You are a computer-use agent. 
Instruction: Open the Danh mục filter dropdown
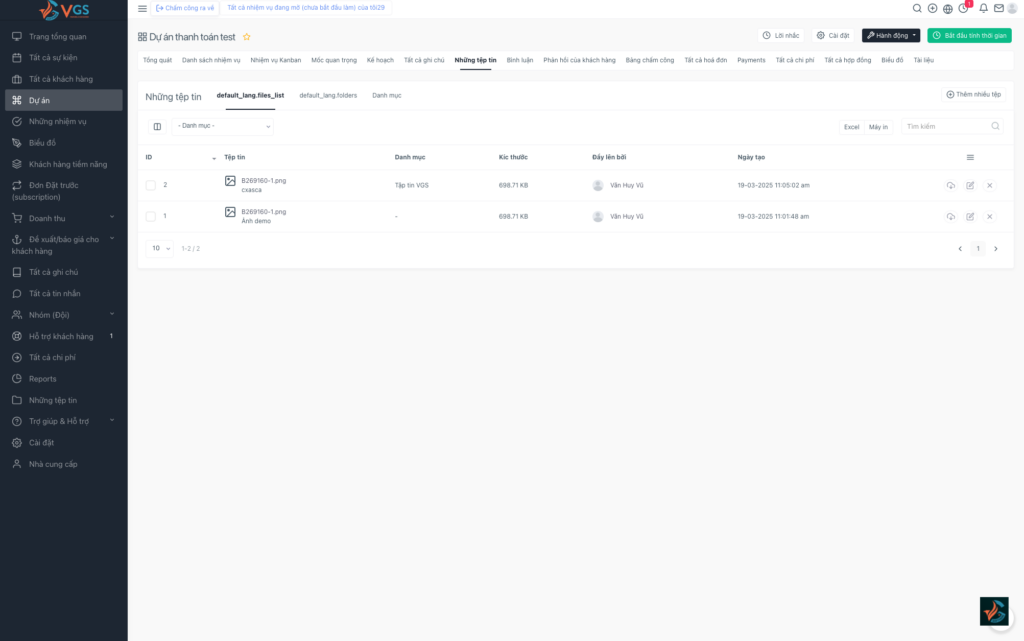223,126
